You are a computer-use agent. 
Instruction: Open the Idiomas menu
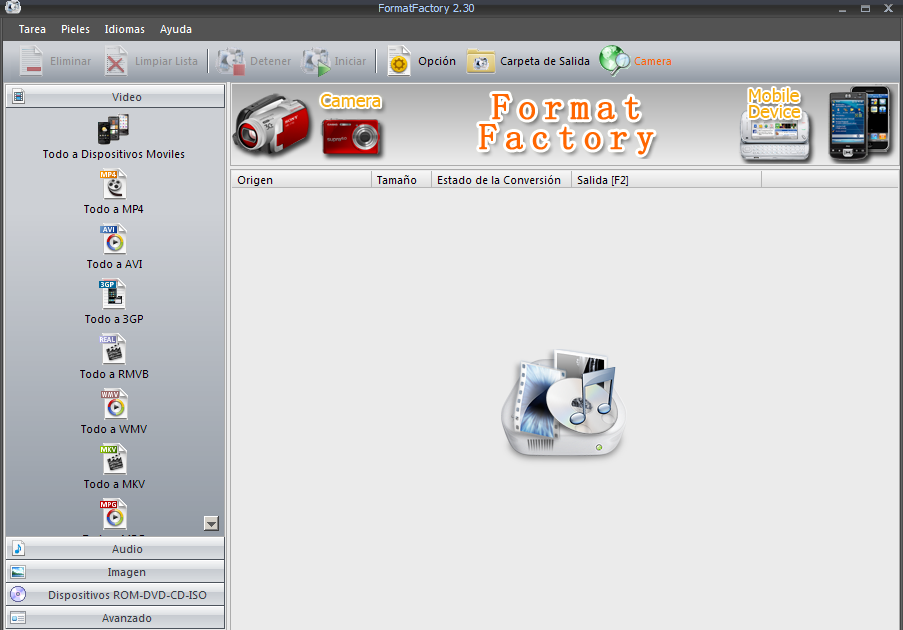coord(124,29)
